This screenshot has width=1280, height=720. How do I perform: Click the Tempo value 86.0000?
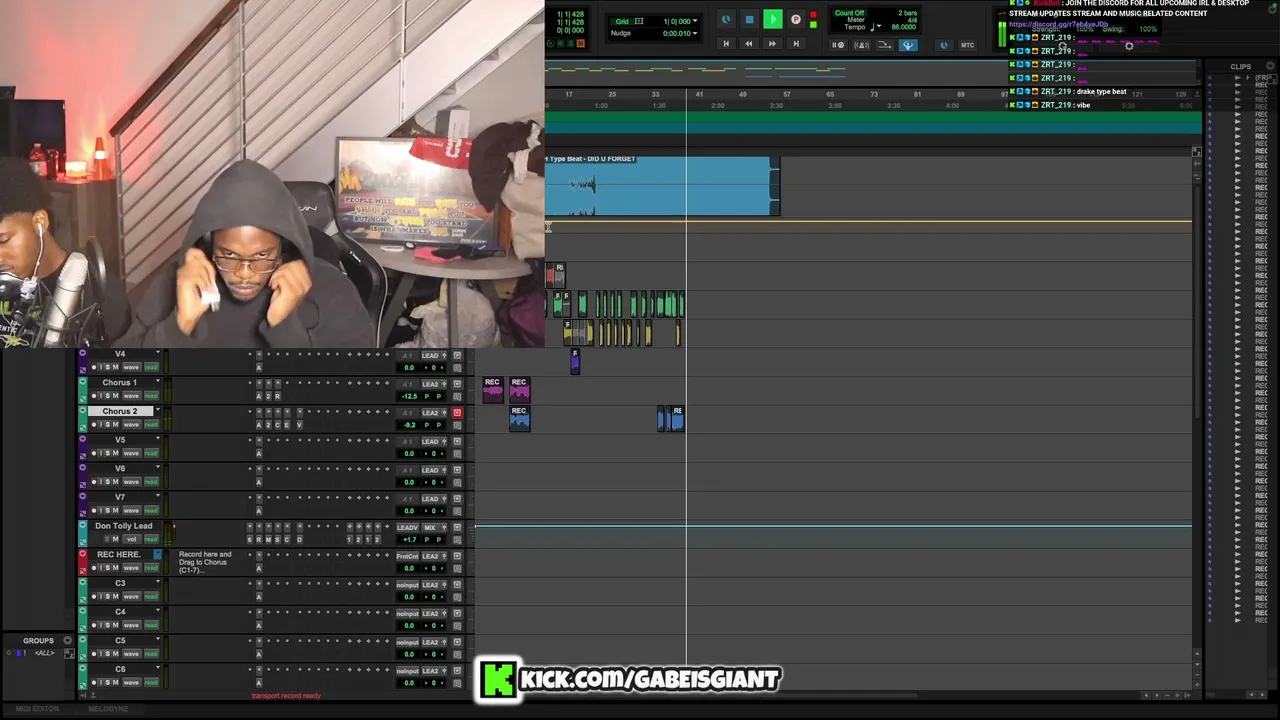click(903, 27)
